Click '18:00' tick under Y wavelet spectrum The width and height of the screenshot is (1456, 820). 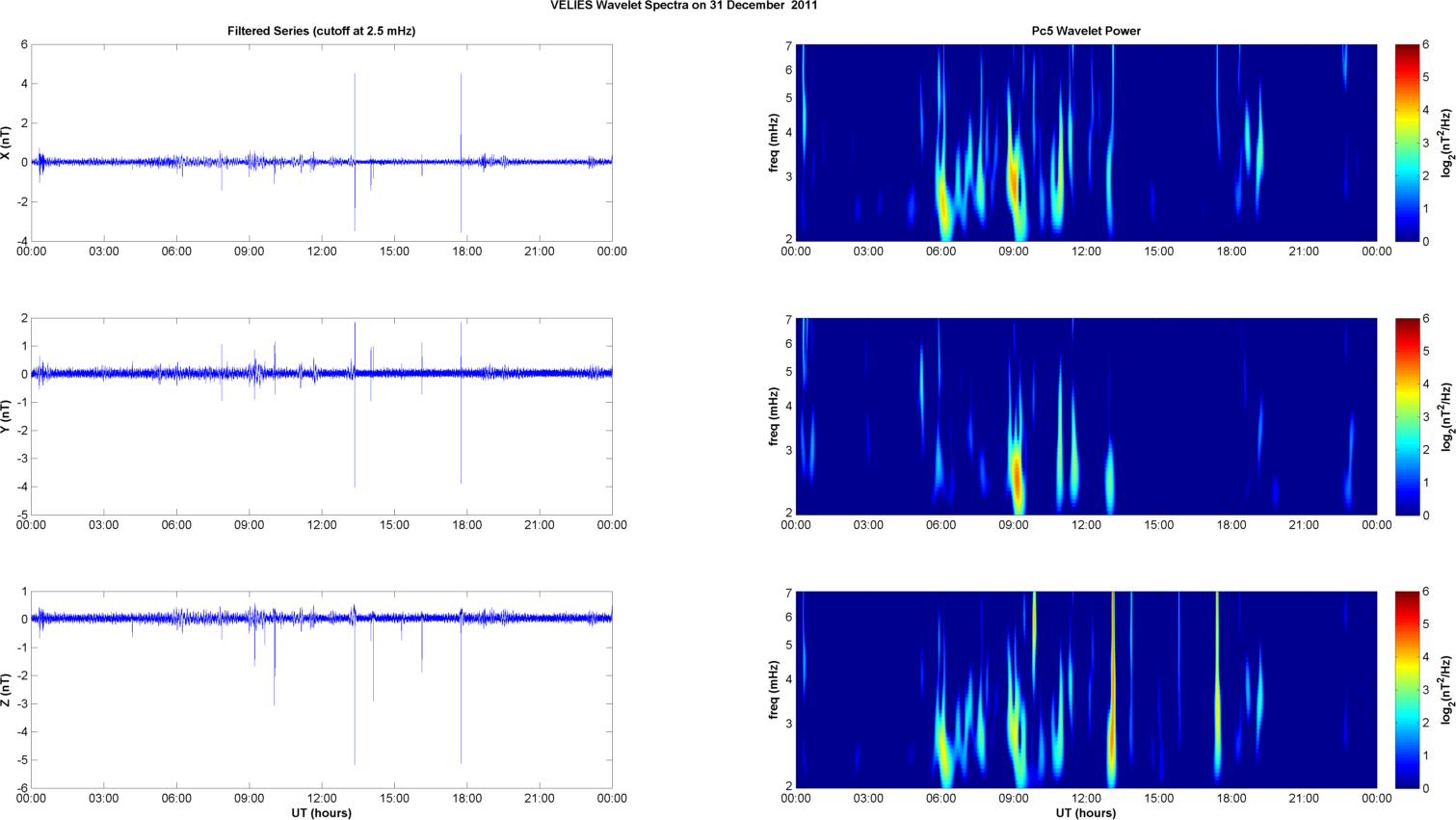pyautogui.click(x=1231, y=525)
